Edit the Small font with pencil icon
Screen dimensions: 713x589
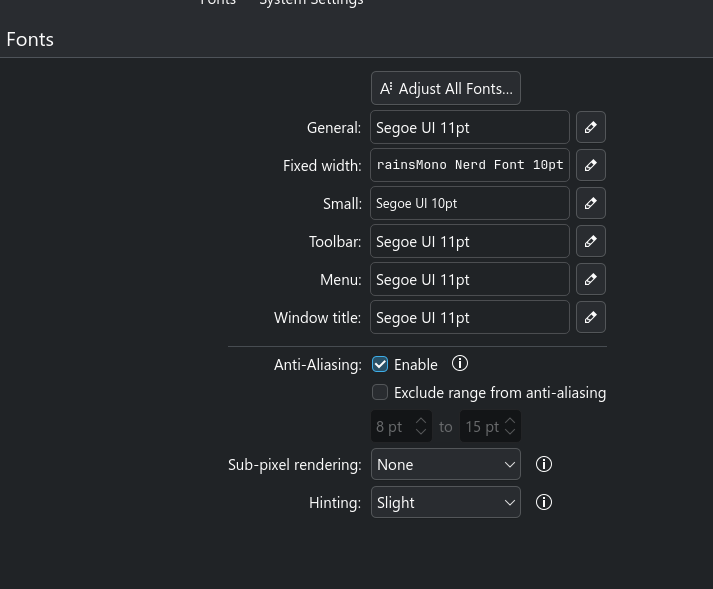pyautogui.click(x=591, y=203)
